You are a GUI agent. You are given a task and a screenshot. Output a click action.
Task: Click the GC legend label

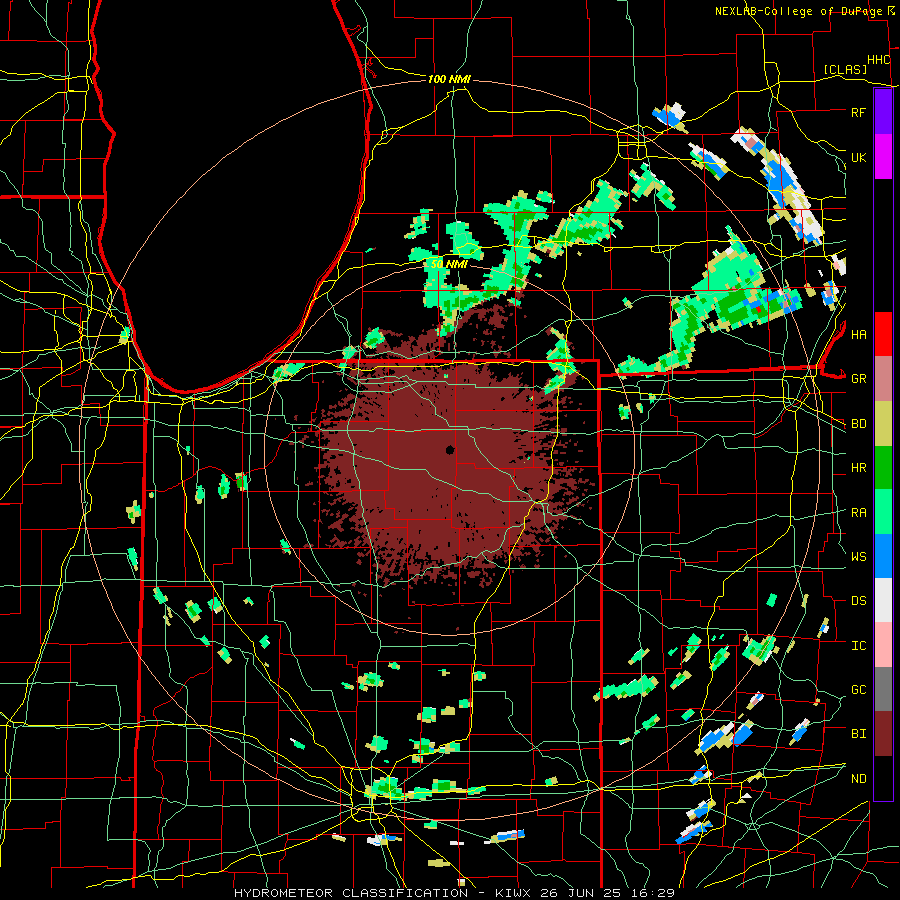click(x=859, y=689)
